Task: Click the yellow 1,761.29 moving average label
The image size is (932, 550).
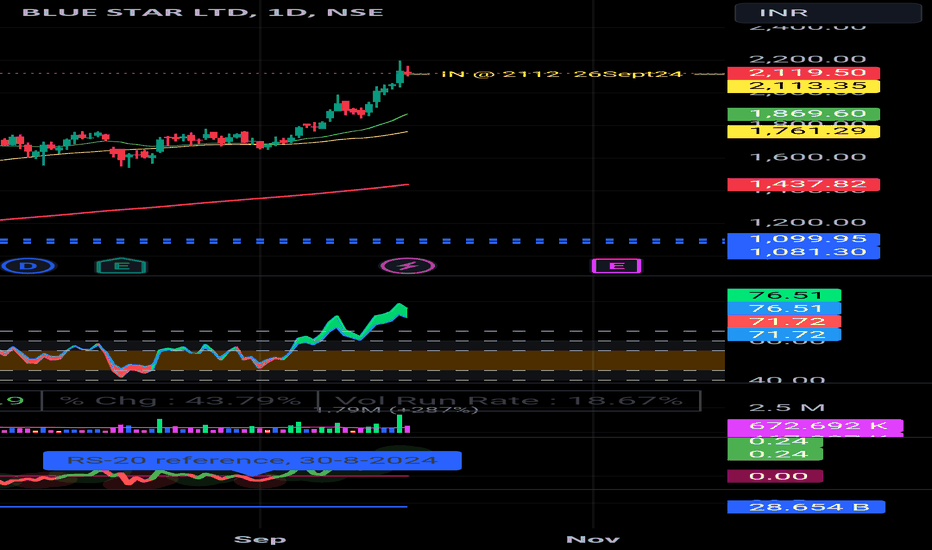Action: coord(804,131)
